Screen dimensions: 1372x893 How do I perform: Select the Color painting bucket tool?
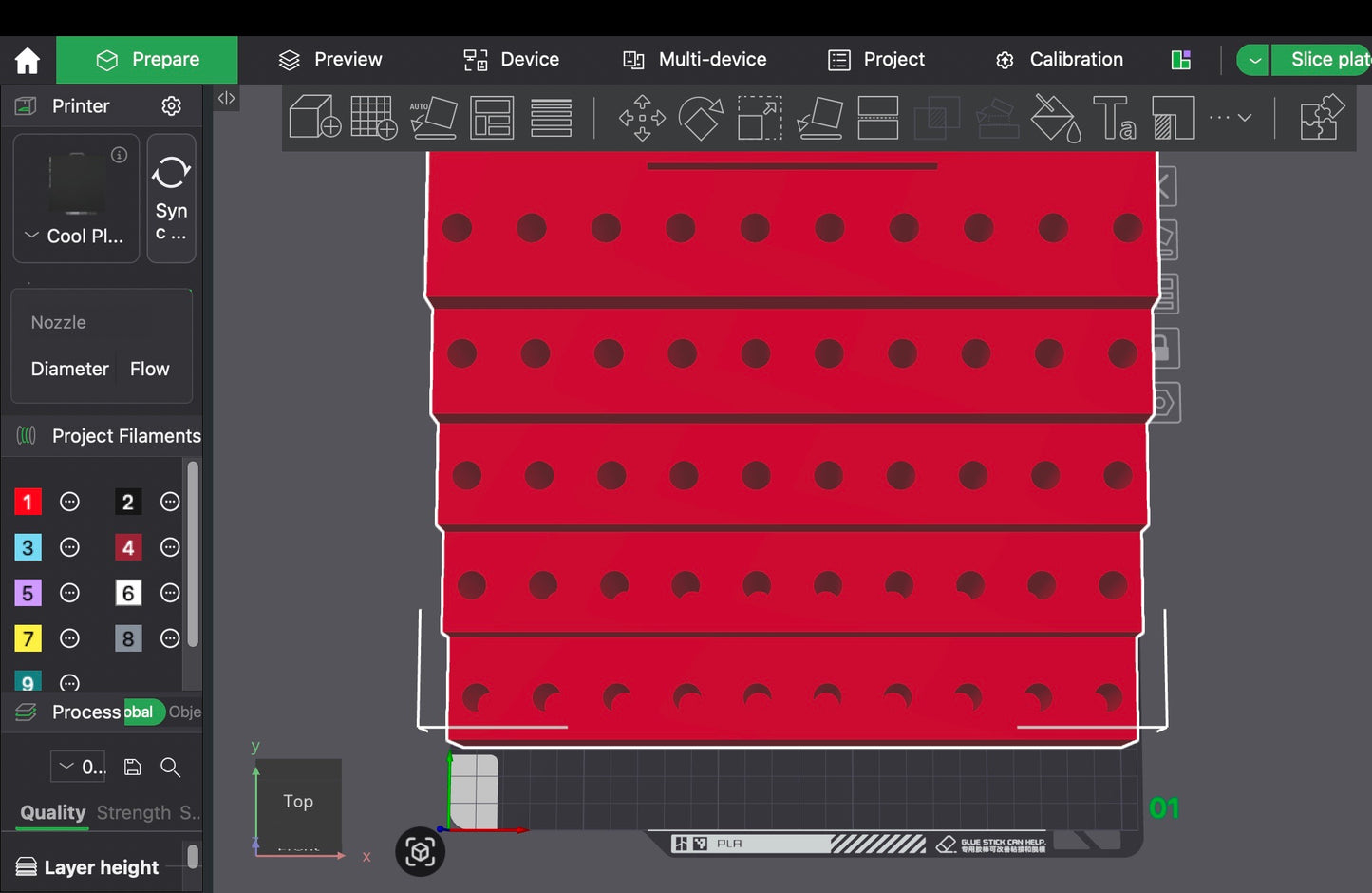(1056, 118)
